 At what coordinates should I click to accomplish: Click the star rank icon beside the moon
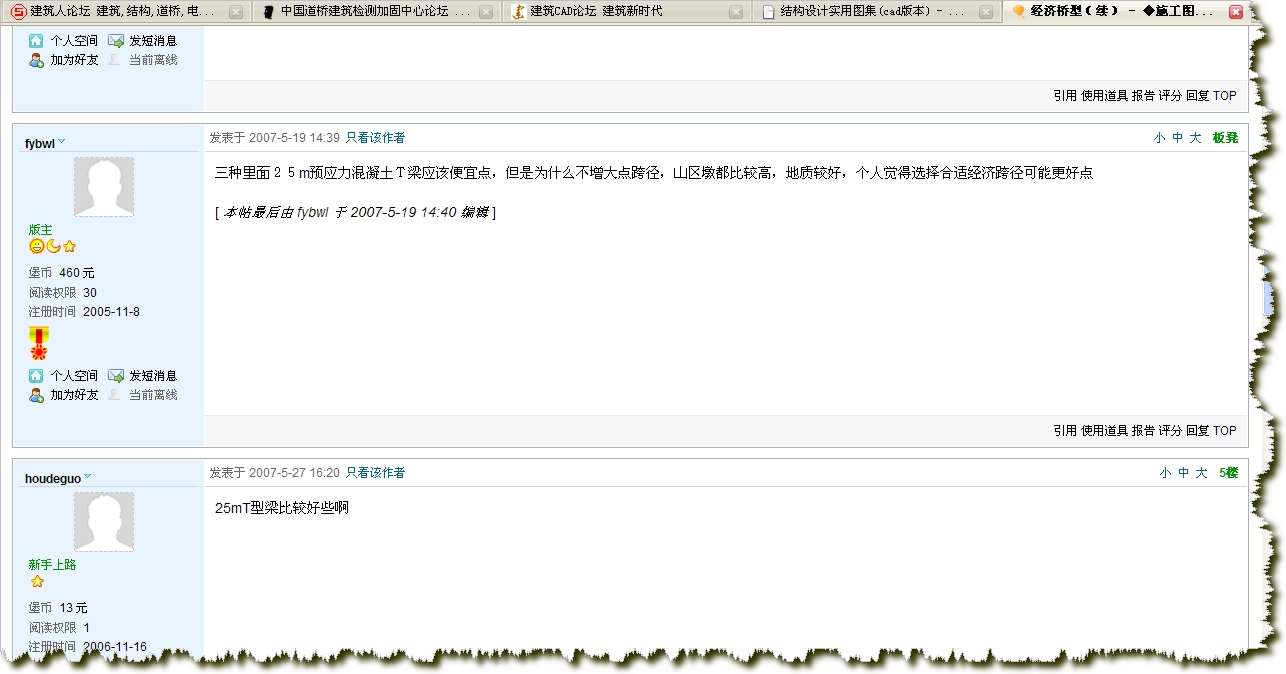pos(69,247)
